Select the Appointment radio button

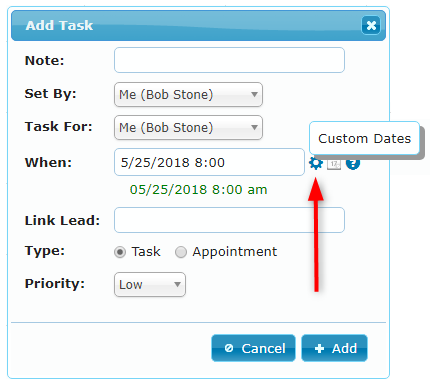(181, 252)
